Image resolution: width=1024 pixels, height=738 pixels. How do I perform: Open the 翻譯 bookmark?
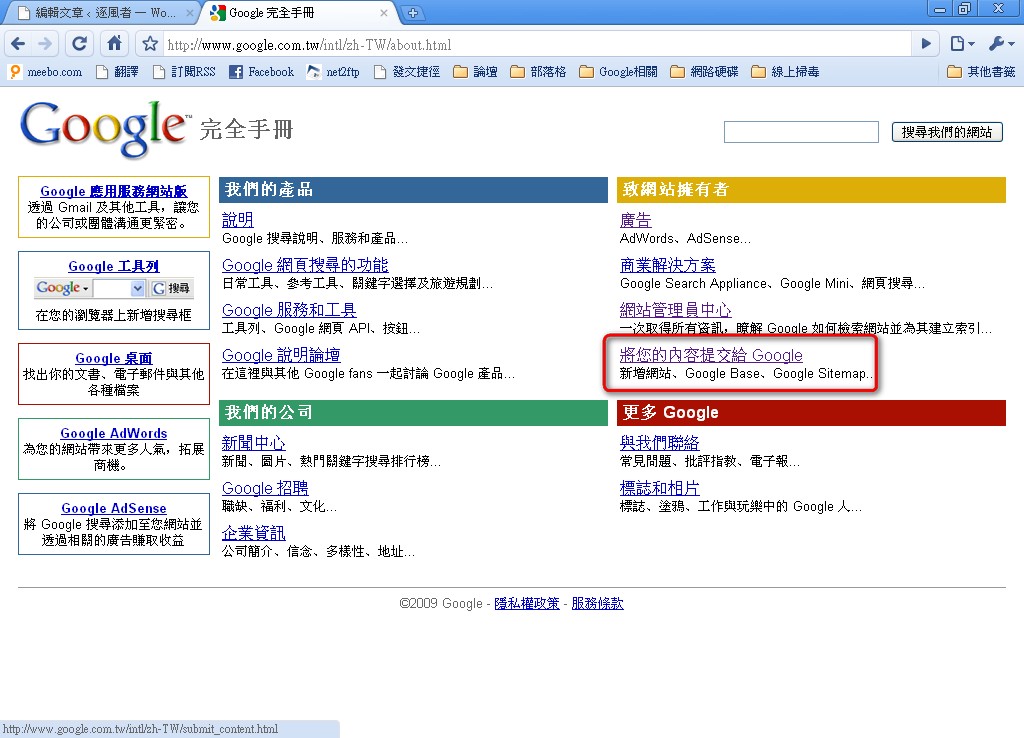point(118,72)
